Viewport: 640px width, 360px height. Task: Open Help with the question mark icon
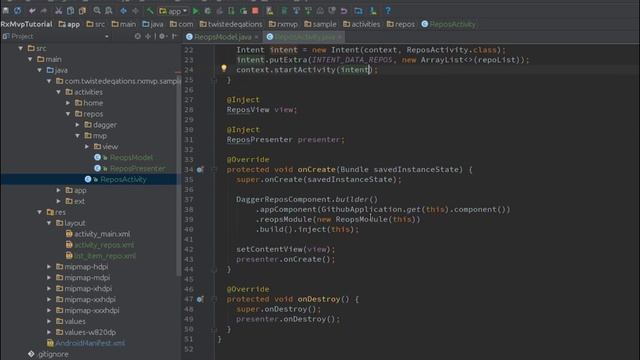tap(388, 11)
